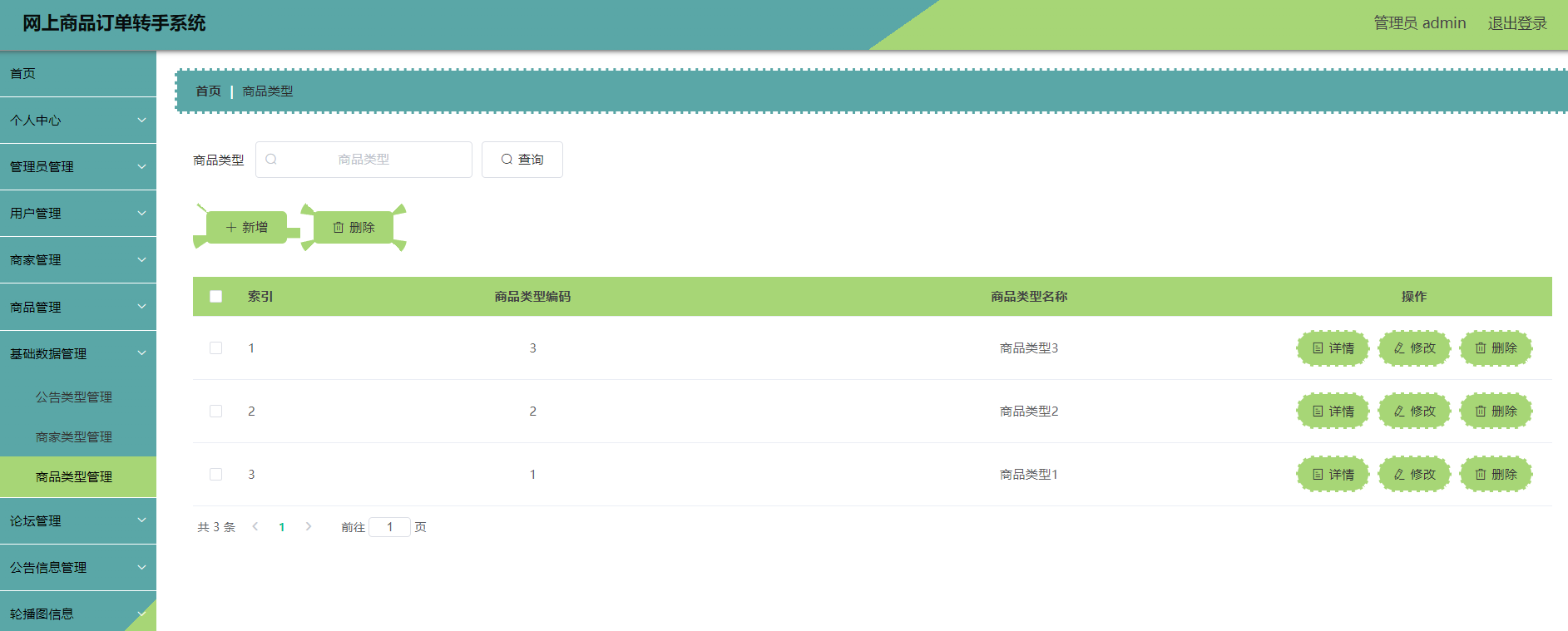This screenshot has height=631, width=1568.
Task: Check the checkbox for row 商品类型1
Action: coord(216,475)
